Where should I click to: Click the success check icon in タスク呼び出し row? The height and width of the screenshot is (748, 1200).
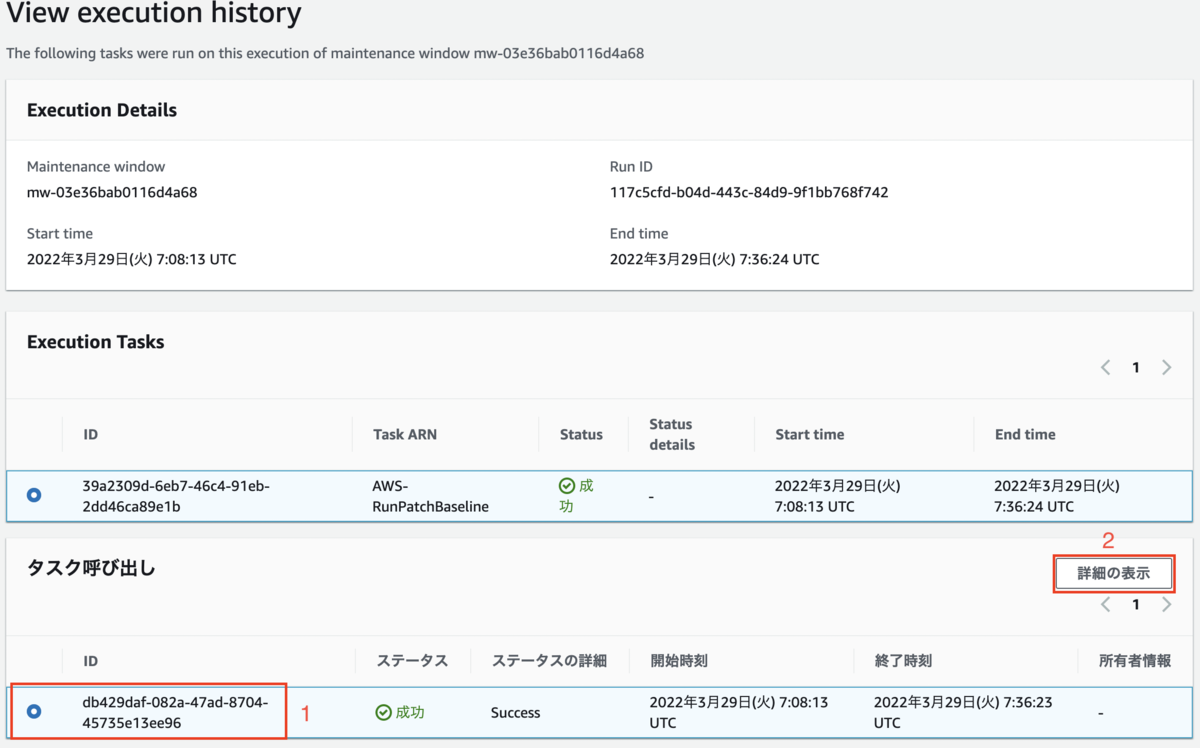coord(383,713)
